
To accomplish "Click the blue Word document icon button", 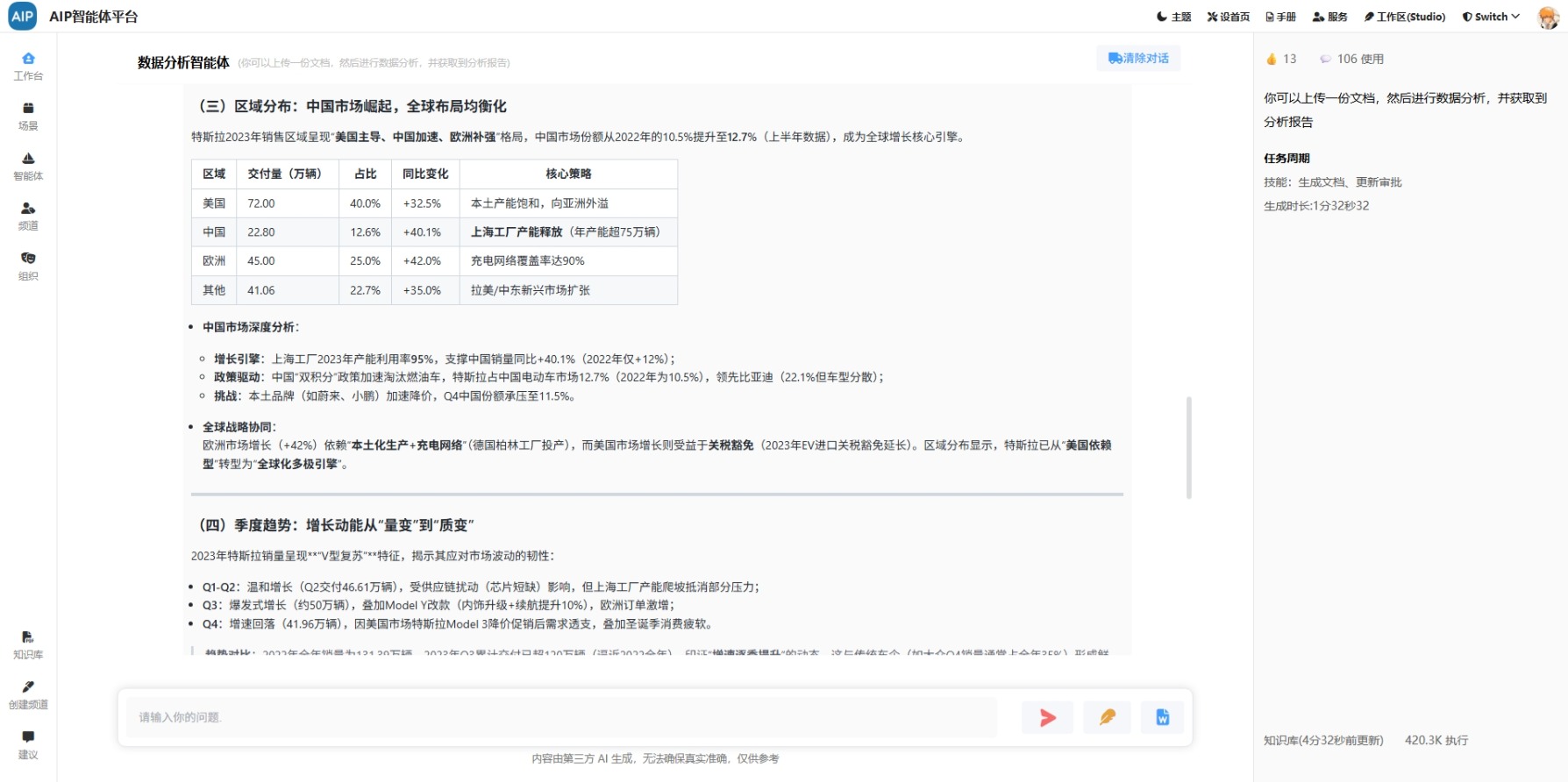I will (1162, 718).
